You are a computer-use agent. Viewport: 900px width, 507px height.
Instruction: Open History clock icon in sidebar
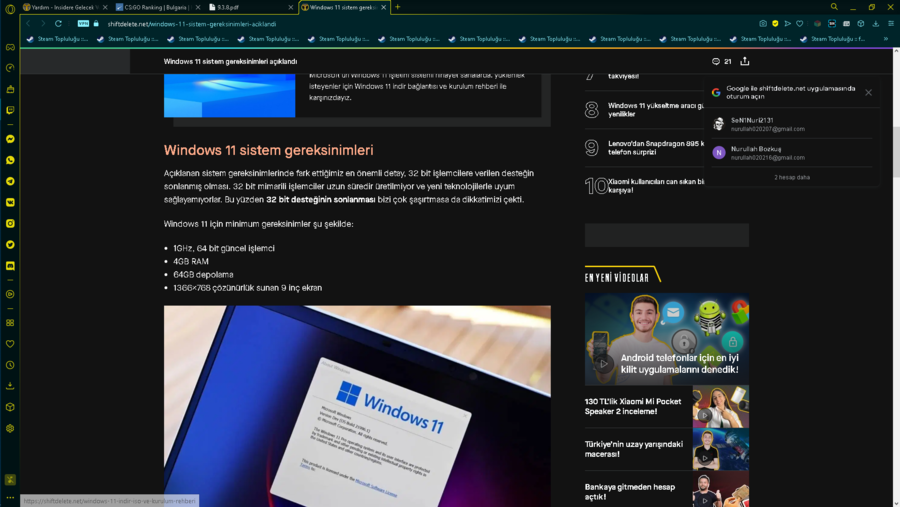point(10,365)
